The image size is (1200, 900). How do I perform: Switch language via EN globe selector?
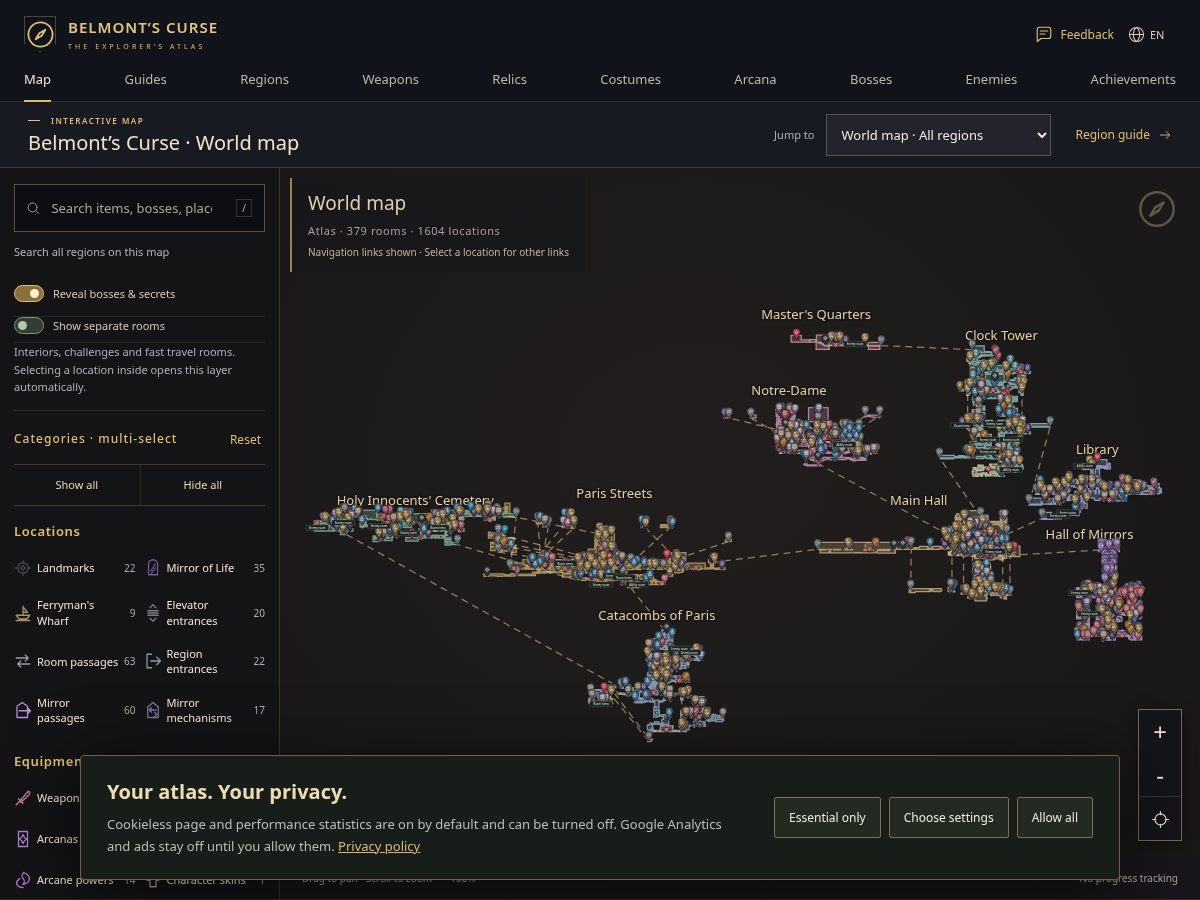click(1146, 34)
